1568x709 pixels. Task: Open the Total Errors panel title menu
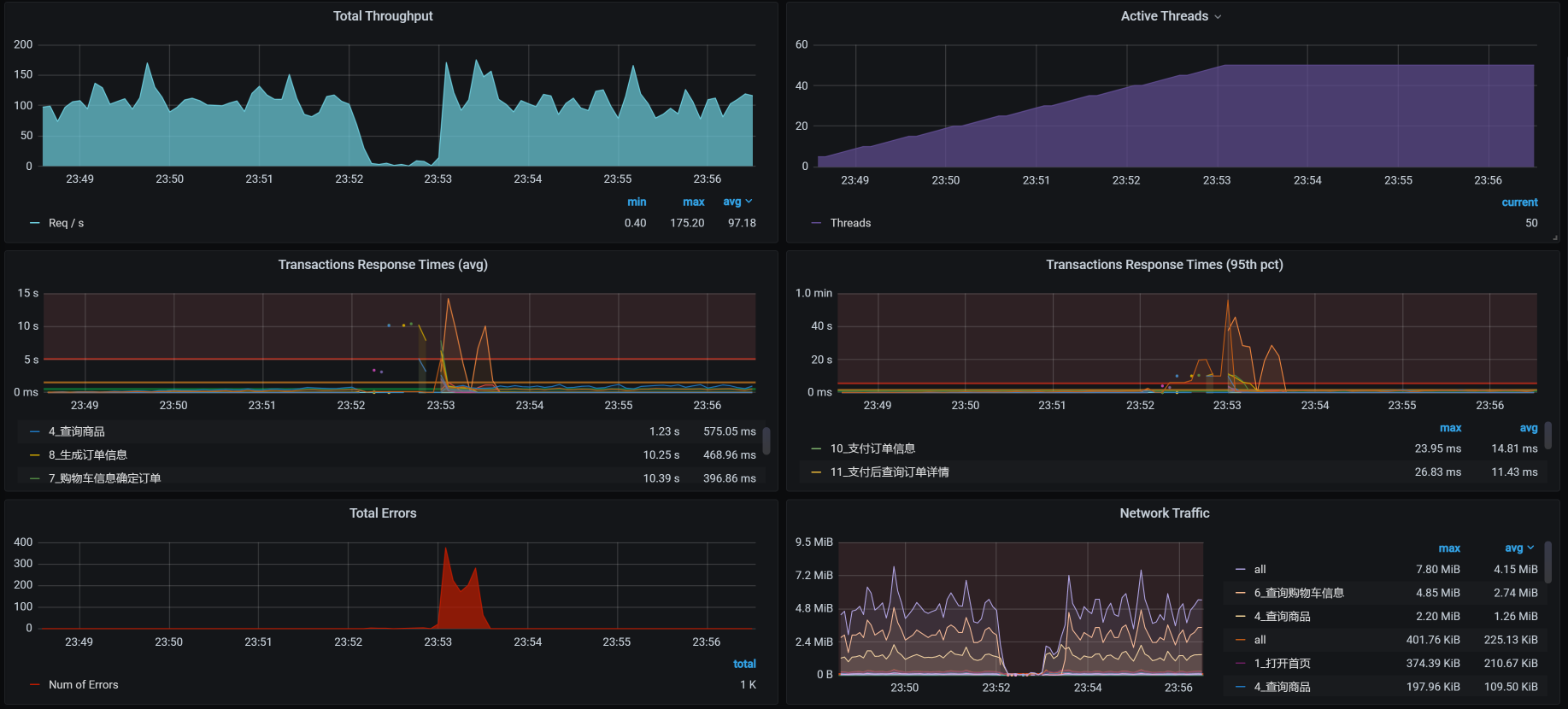pos(383,513)
